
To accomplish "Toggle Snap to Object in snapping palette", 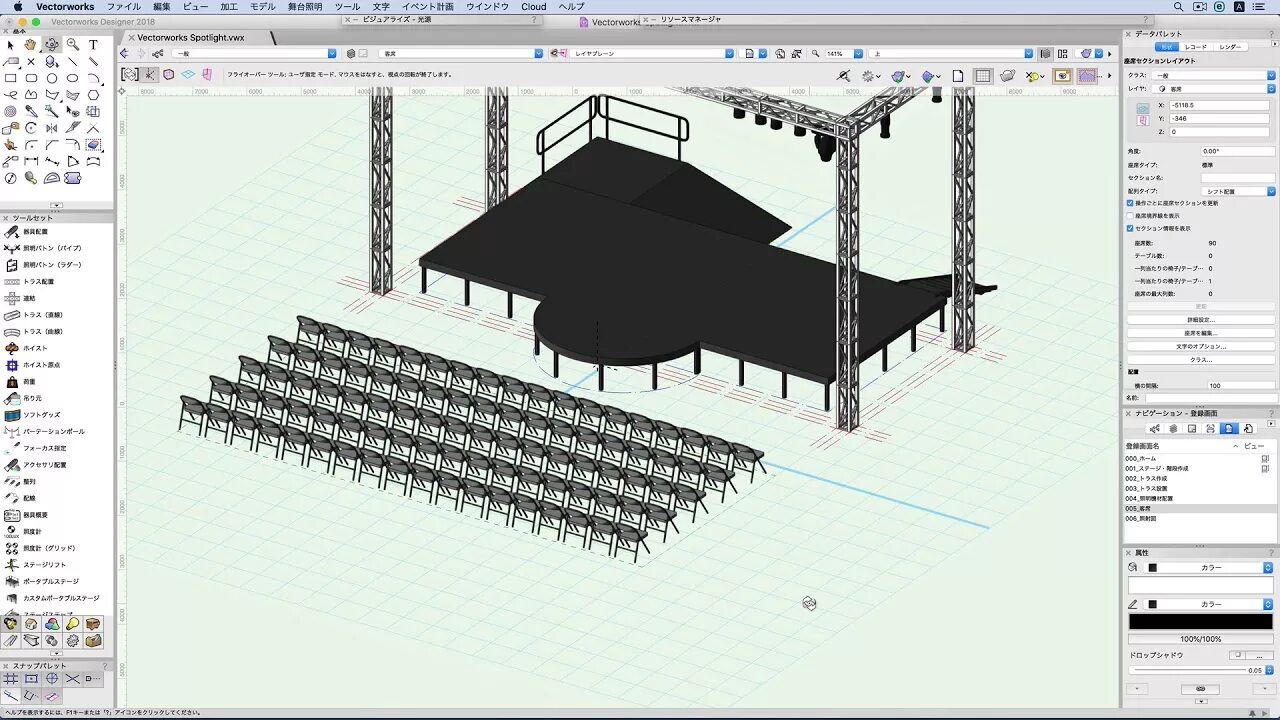I will [x=31, y=679].
